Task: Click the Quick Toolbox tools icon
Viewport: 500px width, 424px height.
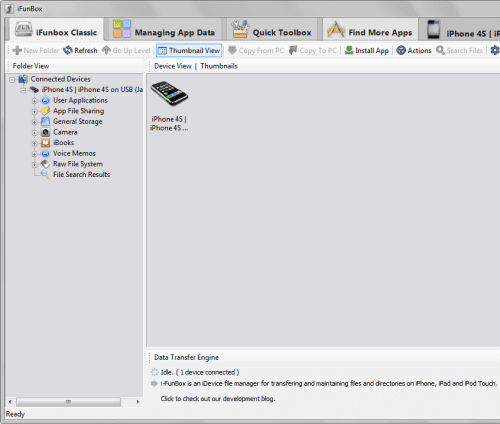Action: click(x=240, y=29)
